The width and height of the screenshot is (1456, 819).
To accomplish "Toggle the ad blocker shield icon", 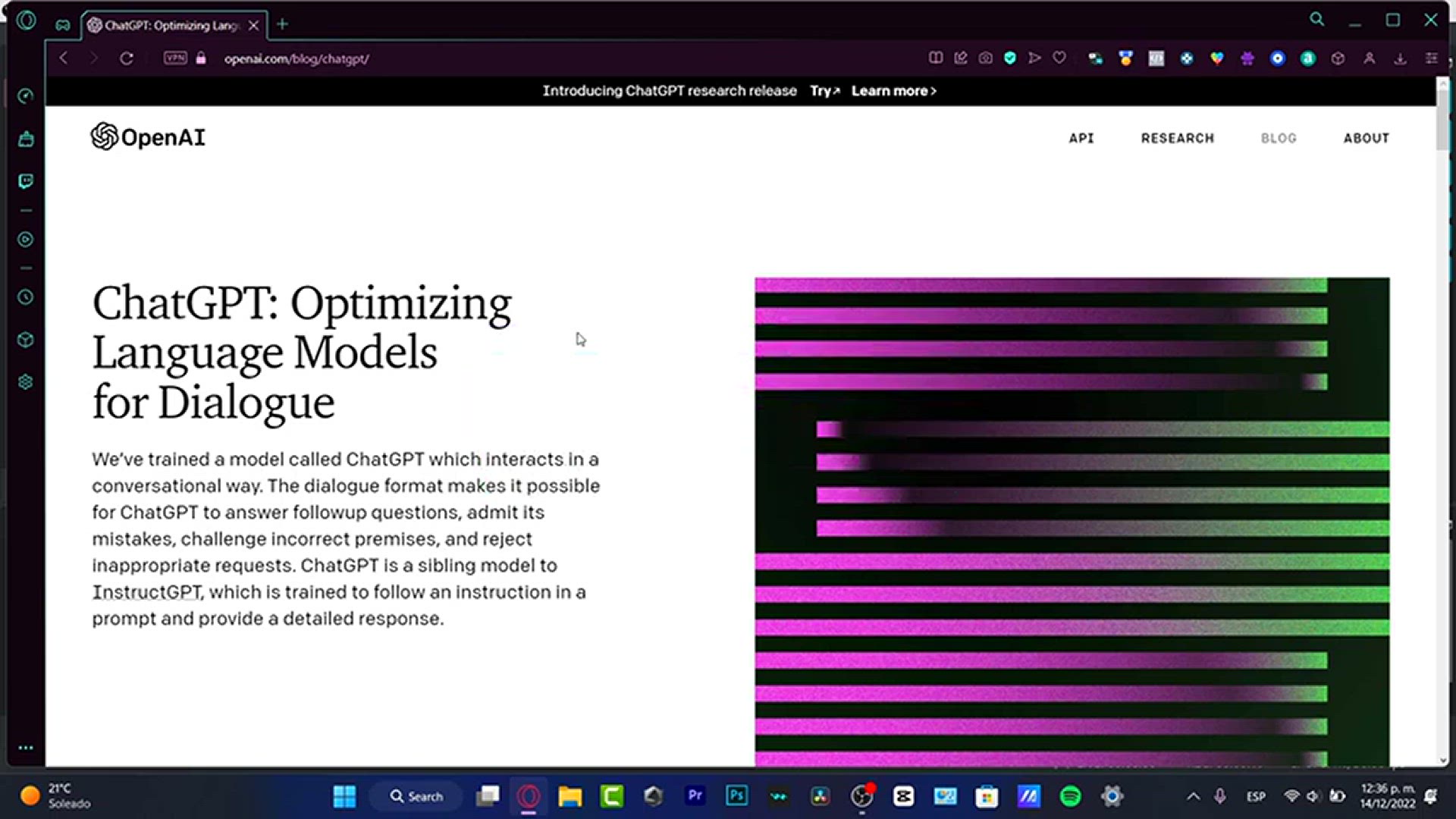I will 1010,58.
